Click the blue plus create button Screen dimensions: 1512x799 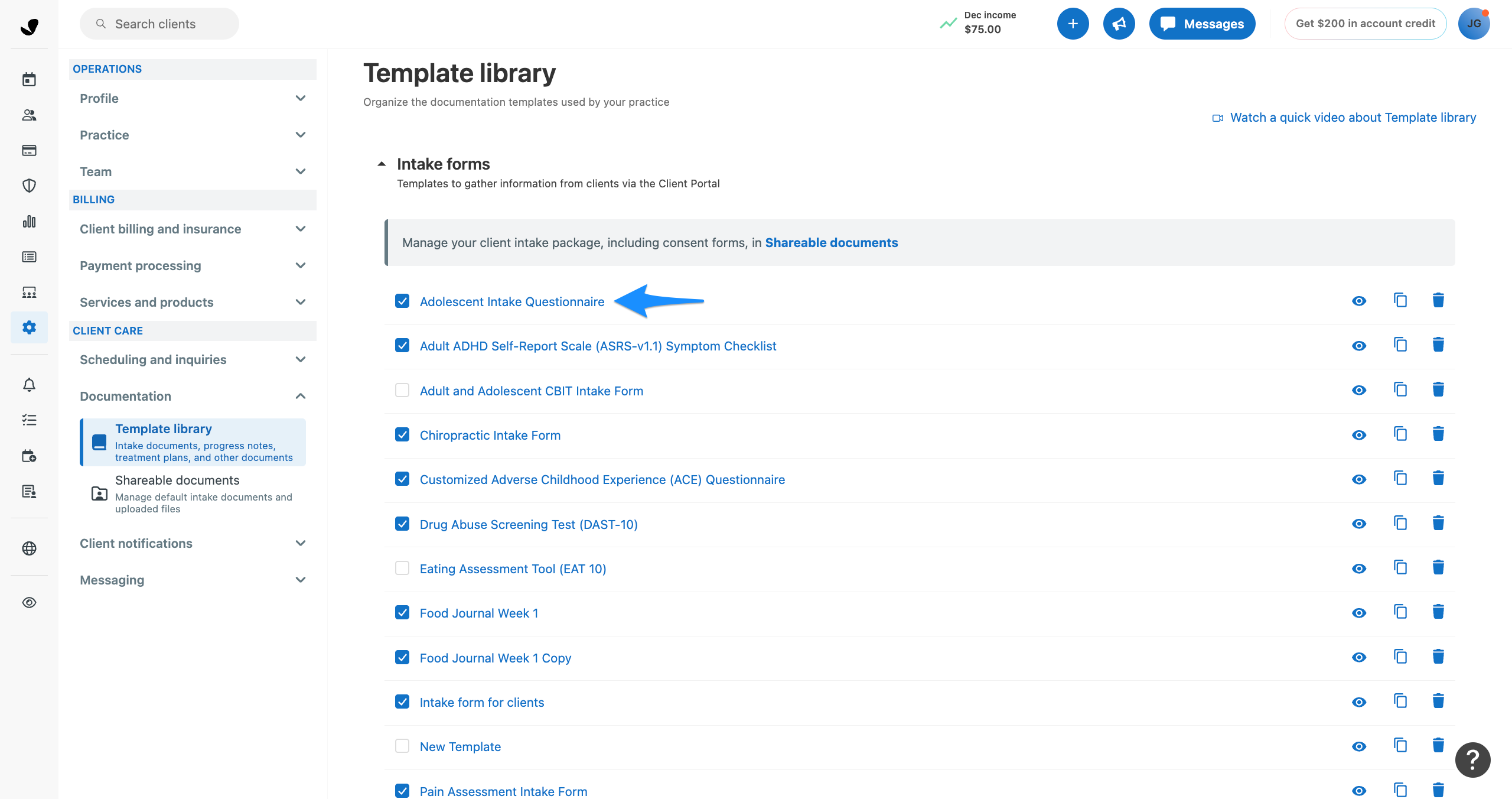(x=1073, y=24)
